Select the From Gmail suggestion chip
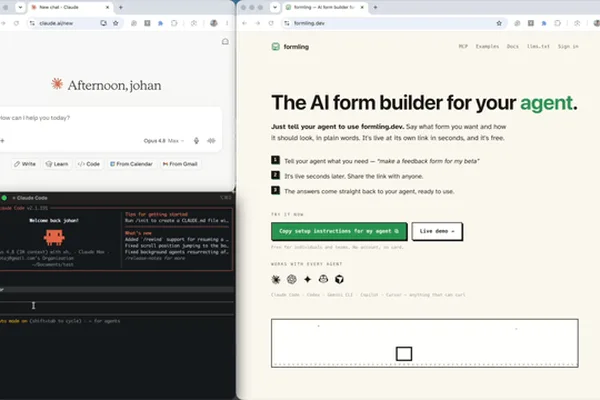This screenshot has width=600, height=400. [x=180, y=164]
